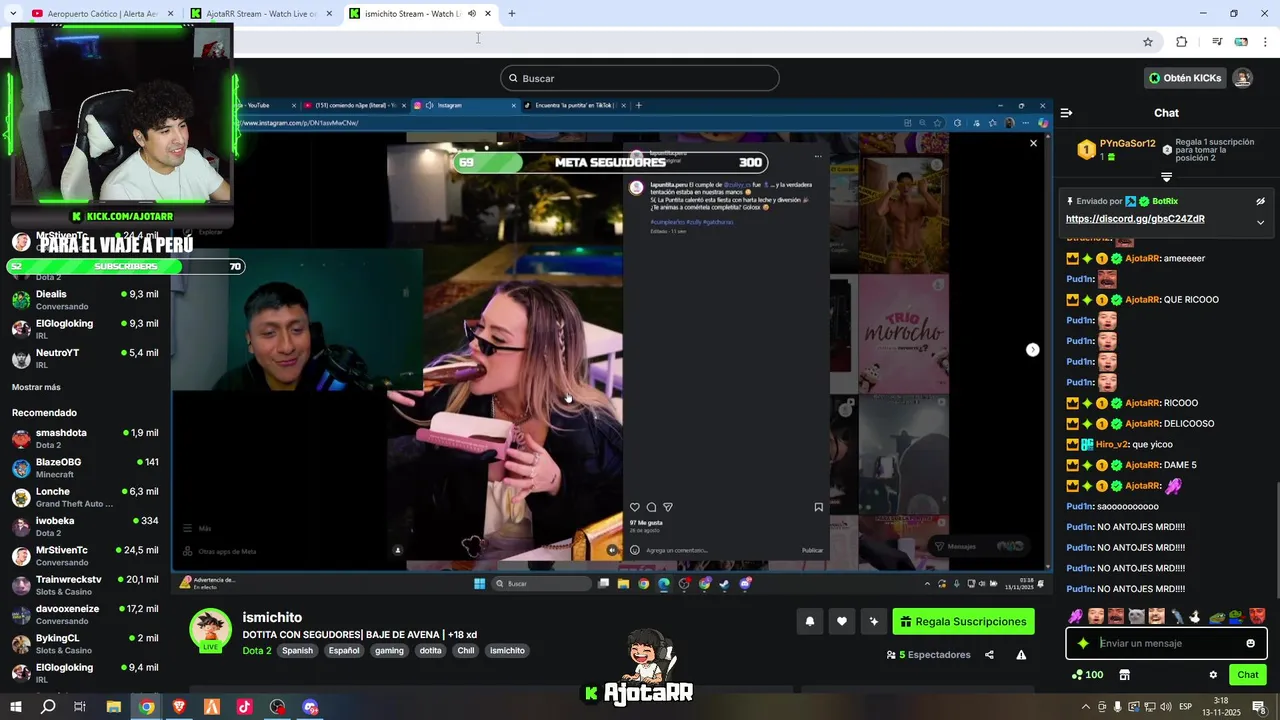Viewport: 1280px width, 720px height.
Task: Open Chrome extensions puzzle icon
Action: [1182, 42]
